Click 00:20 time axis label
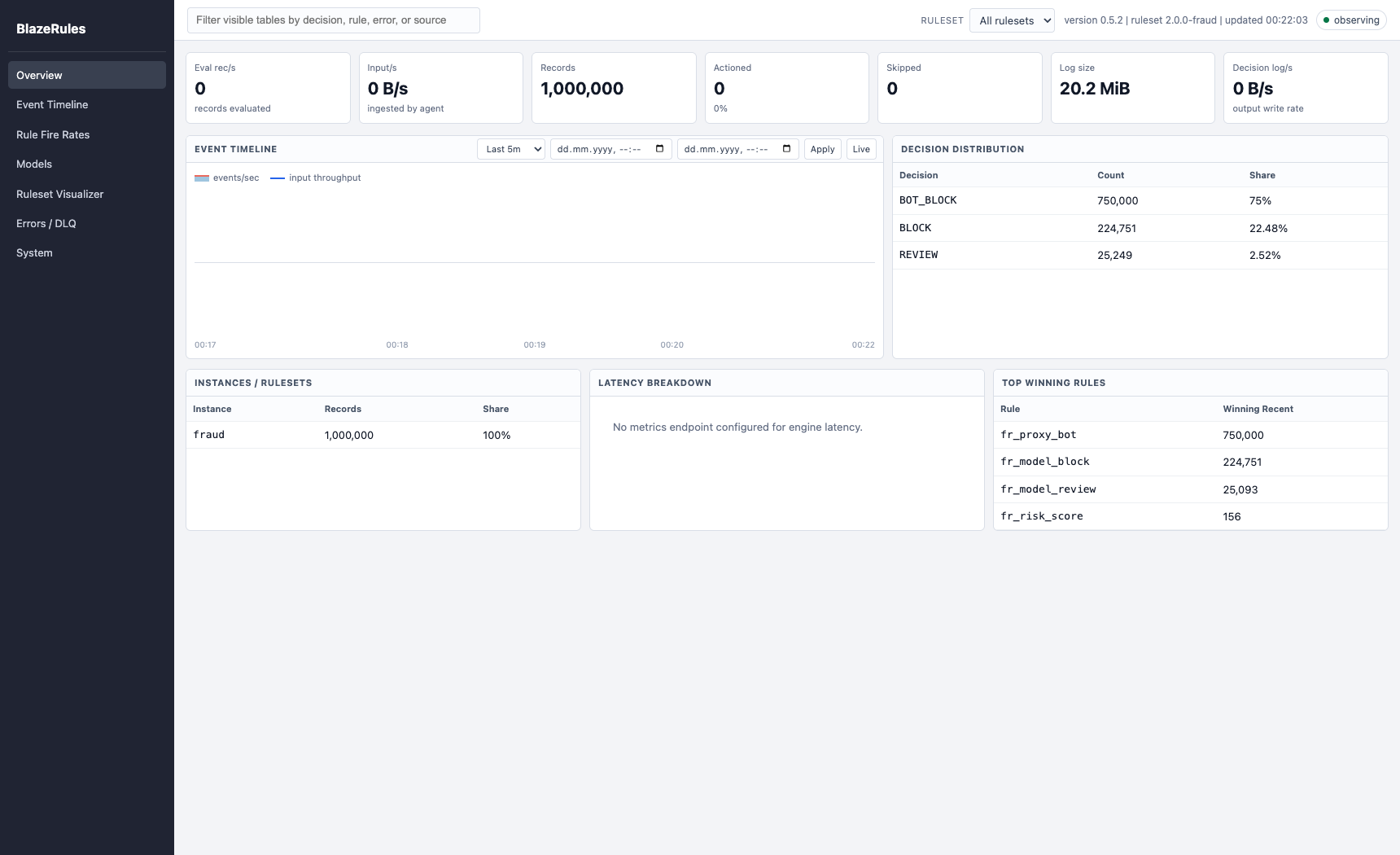 [x=672, y=344]
